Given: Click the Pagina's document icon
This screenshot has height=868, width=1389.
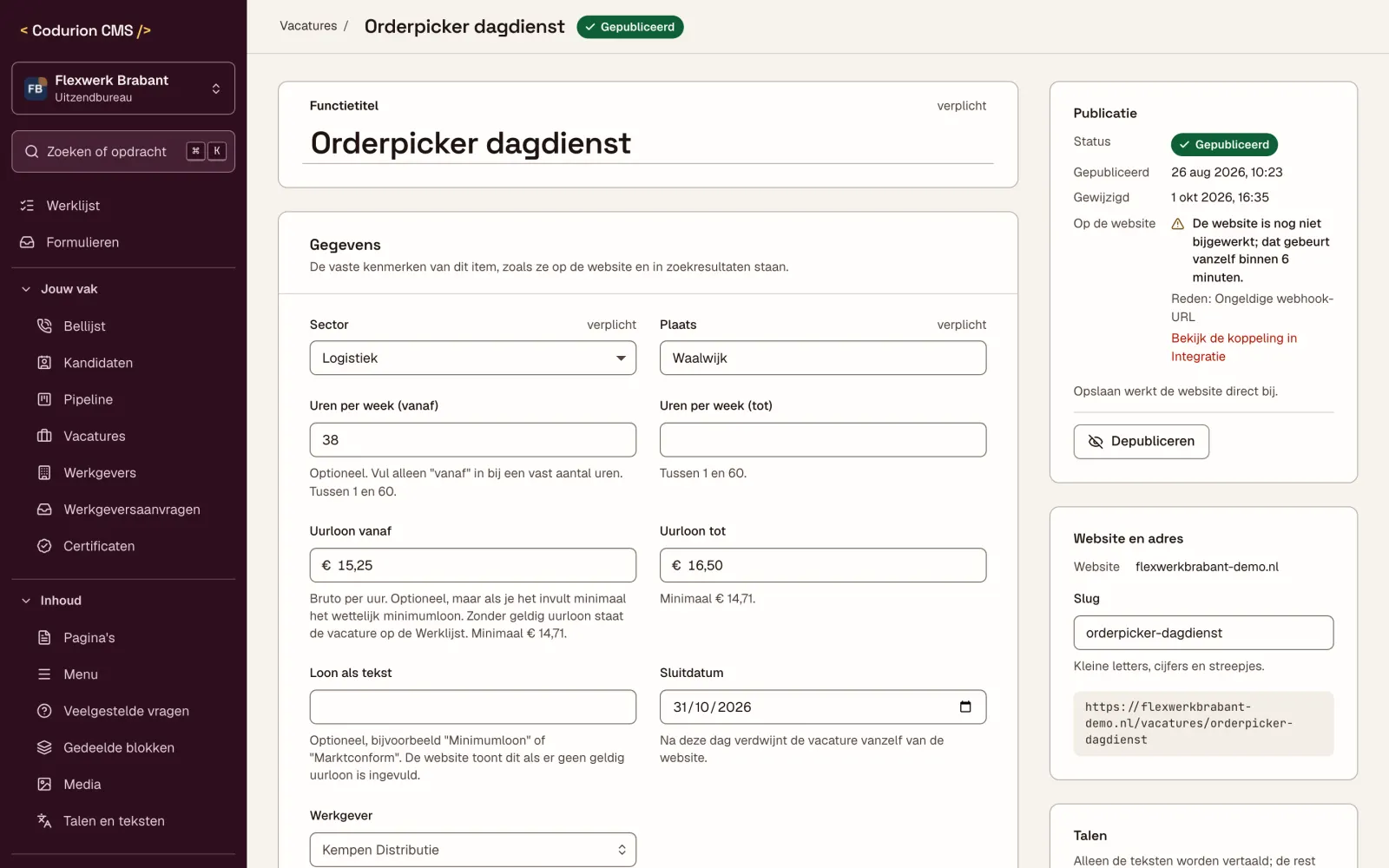Looking at the screenshot, I should [x=44, y=638].
